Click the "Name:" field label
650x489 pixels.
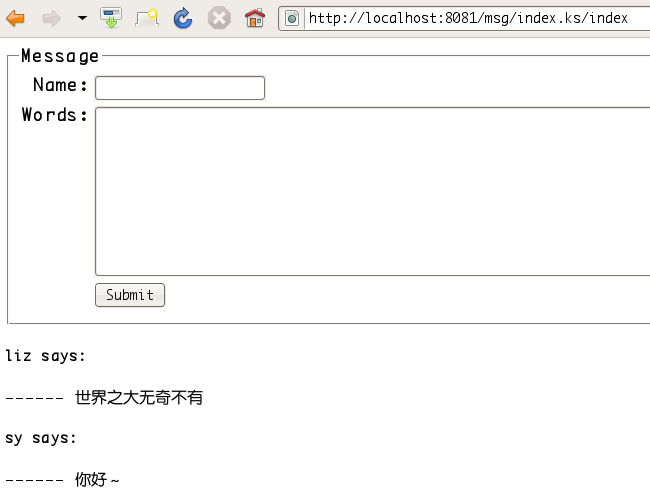point(60,86)
